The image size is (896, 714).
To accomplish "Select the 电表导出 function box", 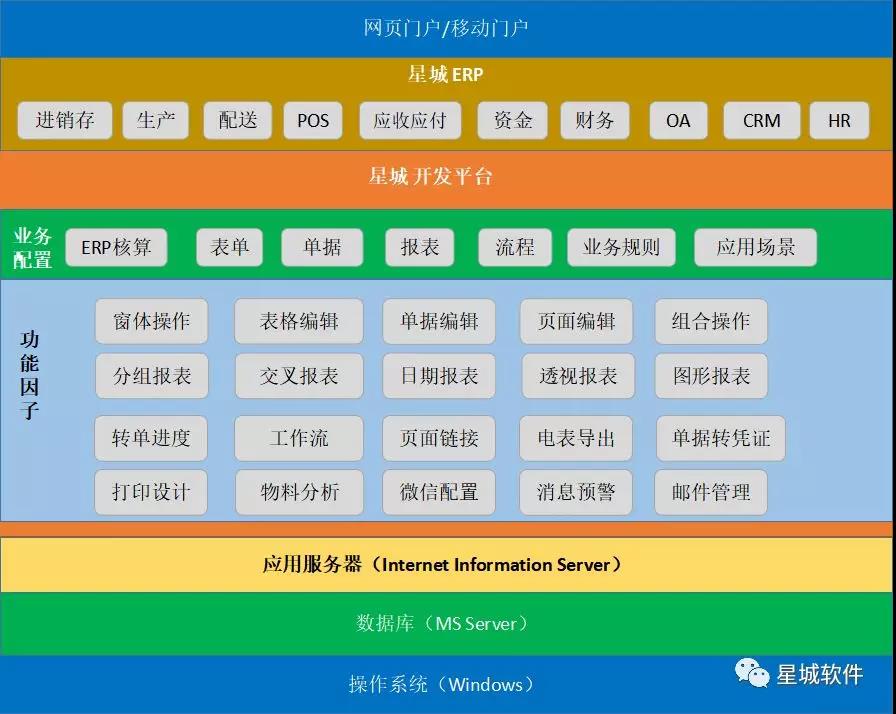I will tap(576, 438).
